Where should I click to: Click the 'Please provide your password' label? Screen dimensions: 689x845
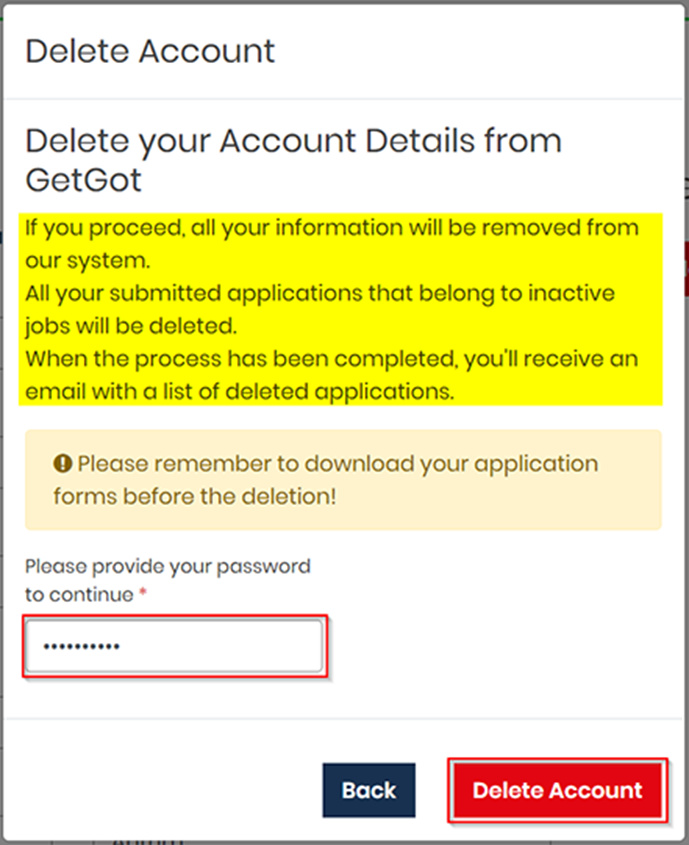(x=168, y=567)
